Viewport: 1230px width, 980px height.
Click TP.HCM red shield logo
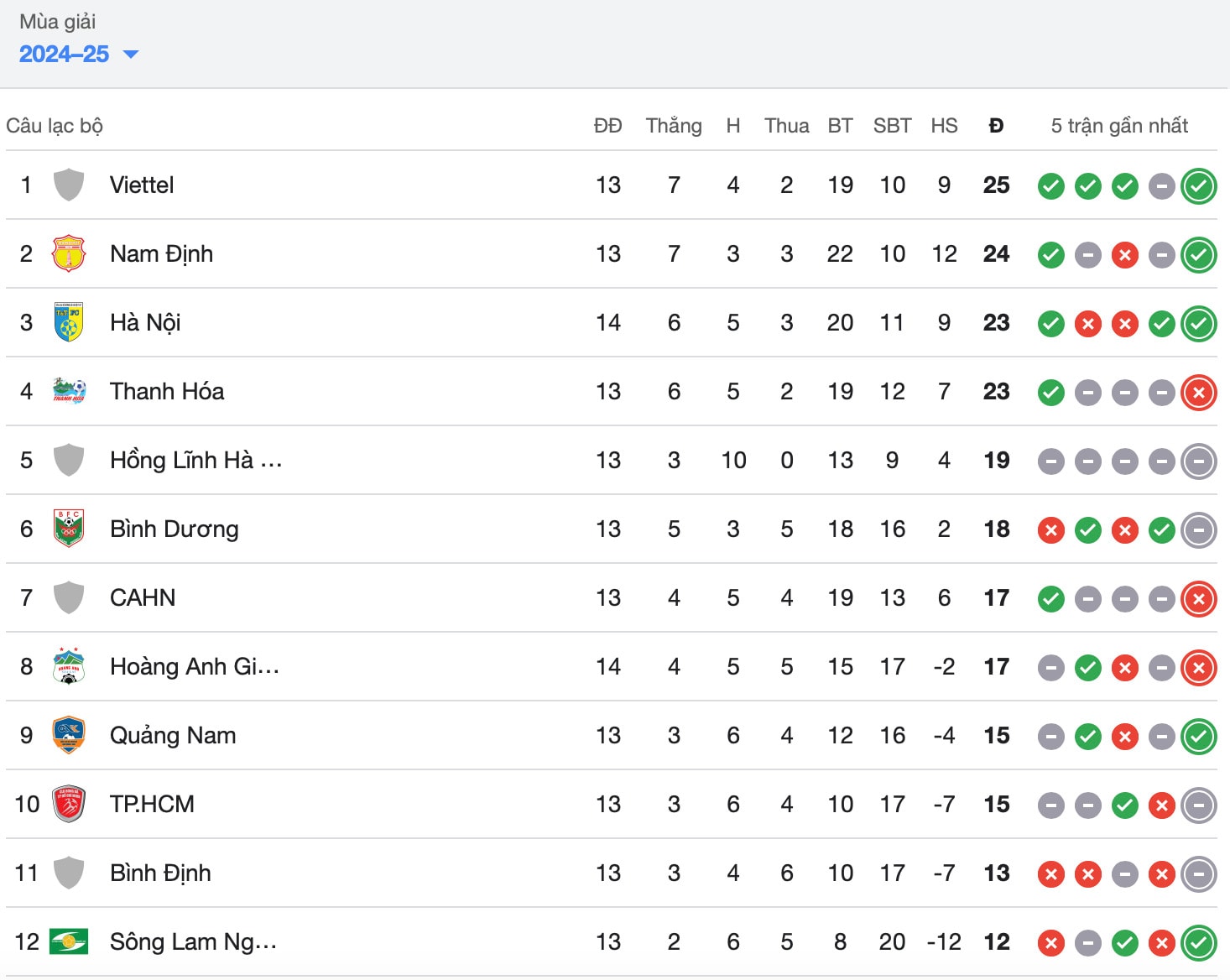click(x=68, y=804)
